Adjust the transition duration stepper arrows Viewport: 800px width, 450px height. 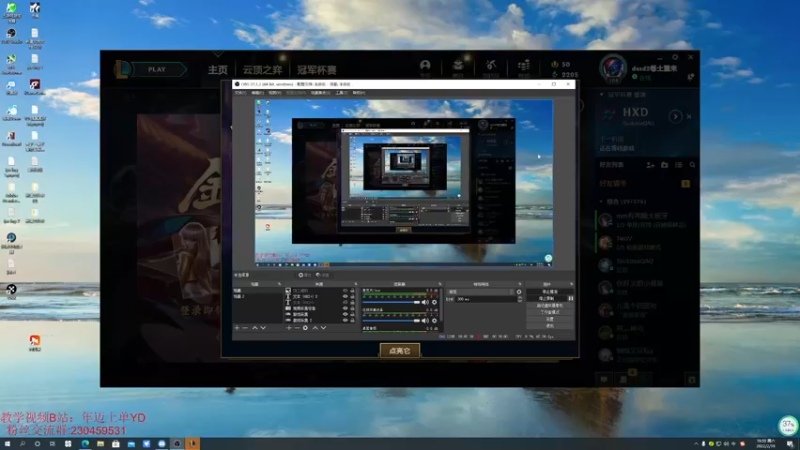pos(520,299)
